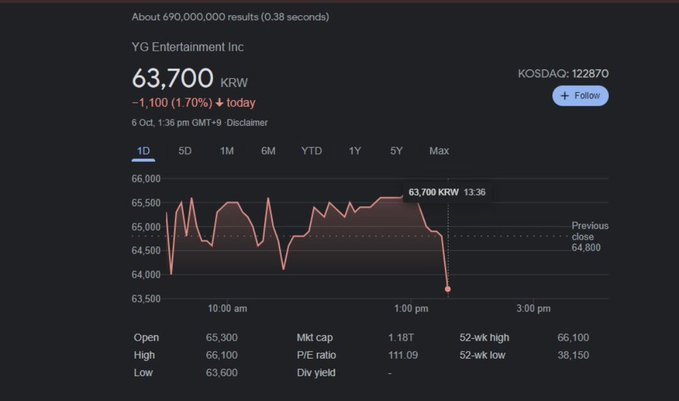Screen dimensions: 679x401
Task: Click the Previous close 64,800 label
Action: pos(590,237)
